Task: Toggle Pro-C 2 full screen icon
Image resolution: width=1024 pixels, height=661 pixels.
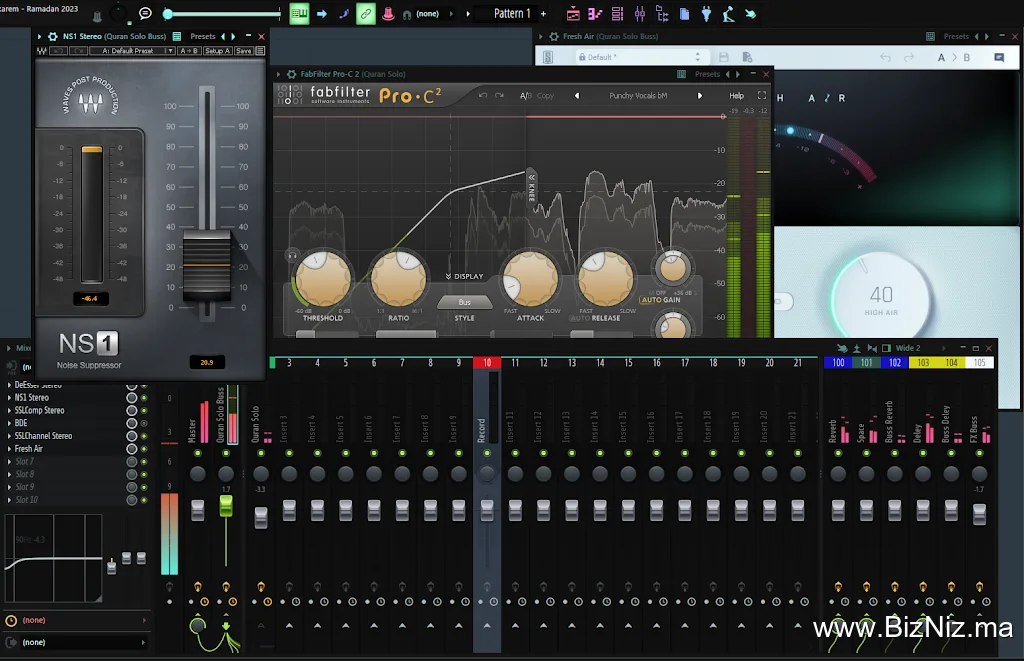Action: (761, 95)
